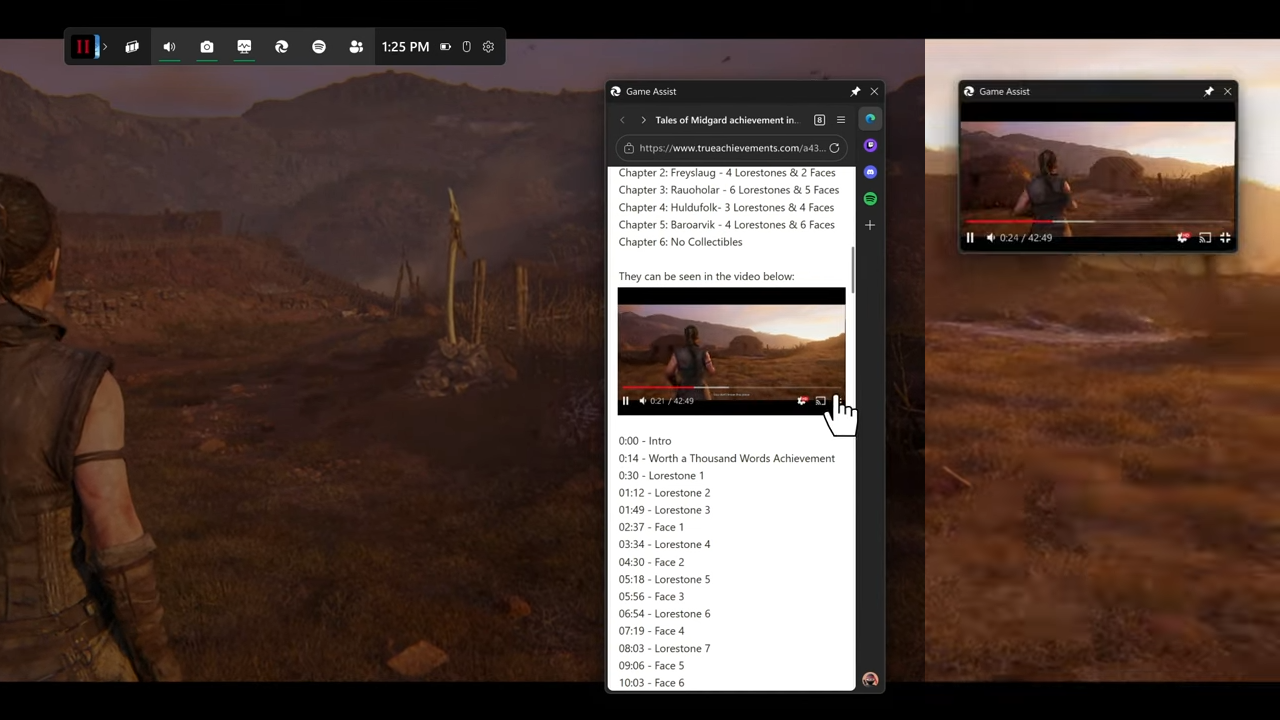The image size is (1280, 720).
Task: Open the Game Bar widget menu
Action: (x=132, y=47)
